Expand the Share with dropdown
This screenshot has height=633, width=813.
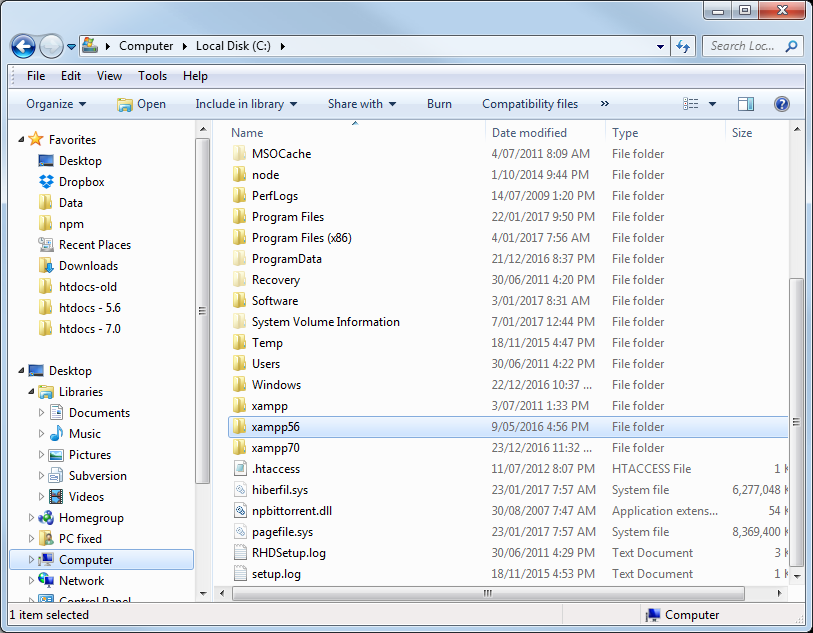362,104
